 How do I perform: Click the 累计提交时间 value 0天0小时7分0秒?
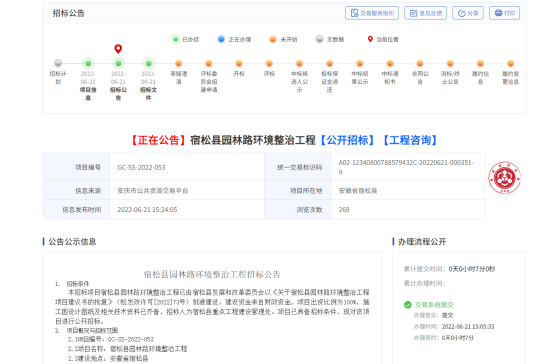[472, 269]
